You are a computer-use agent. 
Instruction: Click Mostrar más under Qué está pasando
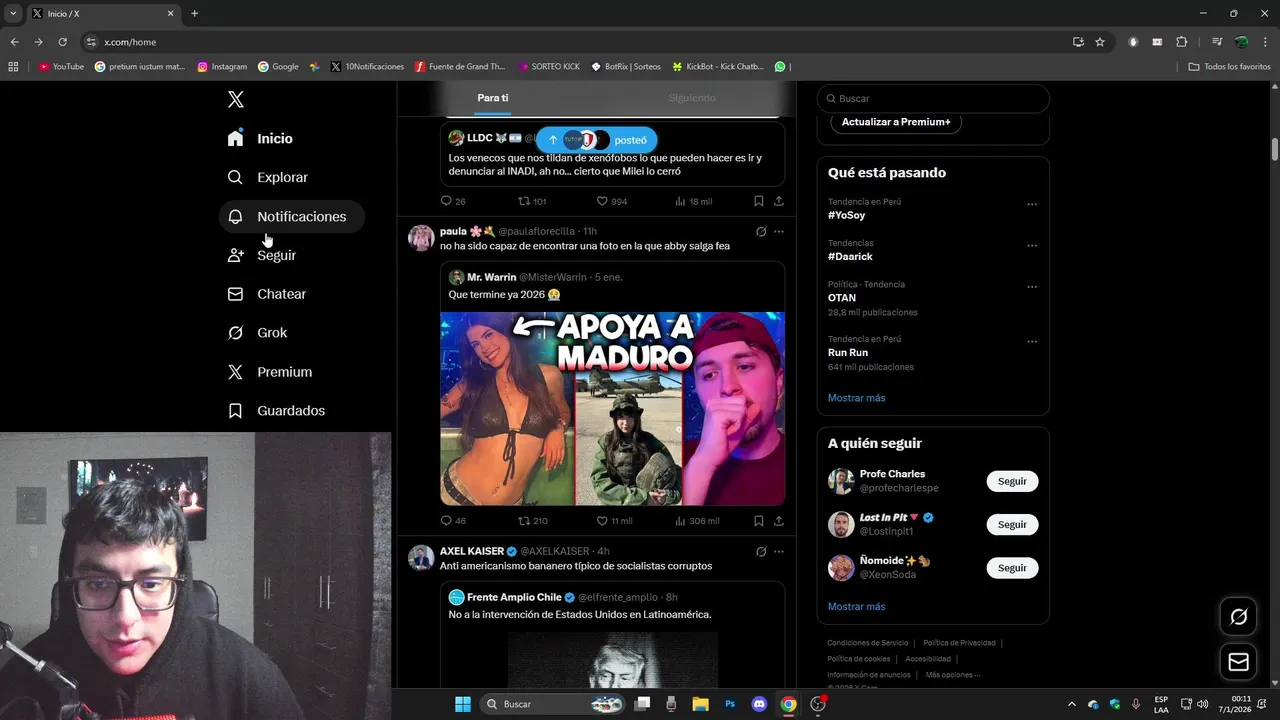[x=856, y=398]
